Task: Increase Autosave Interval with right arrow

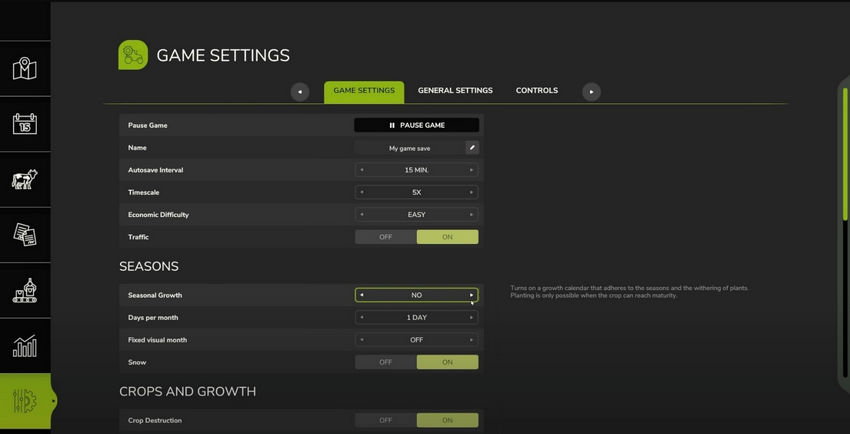Action: click(472, 170)
